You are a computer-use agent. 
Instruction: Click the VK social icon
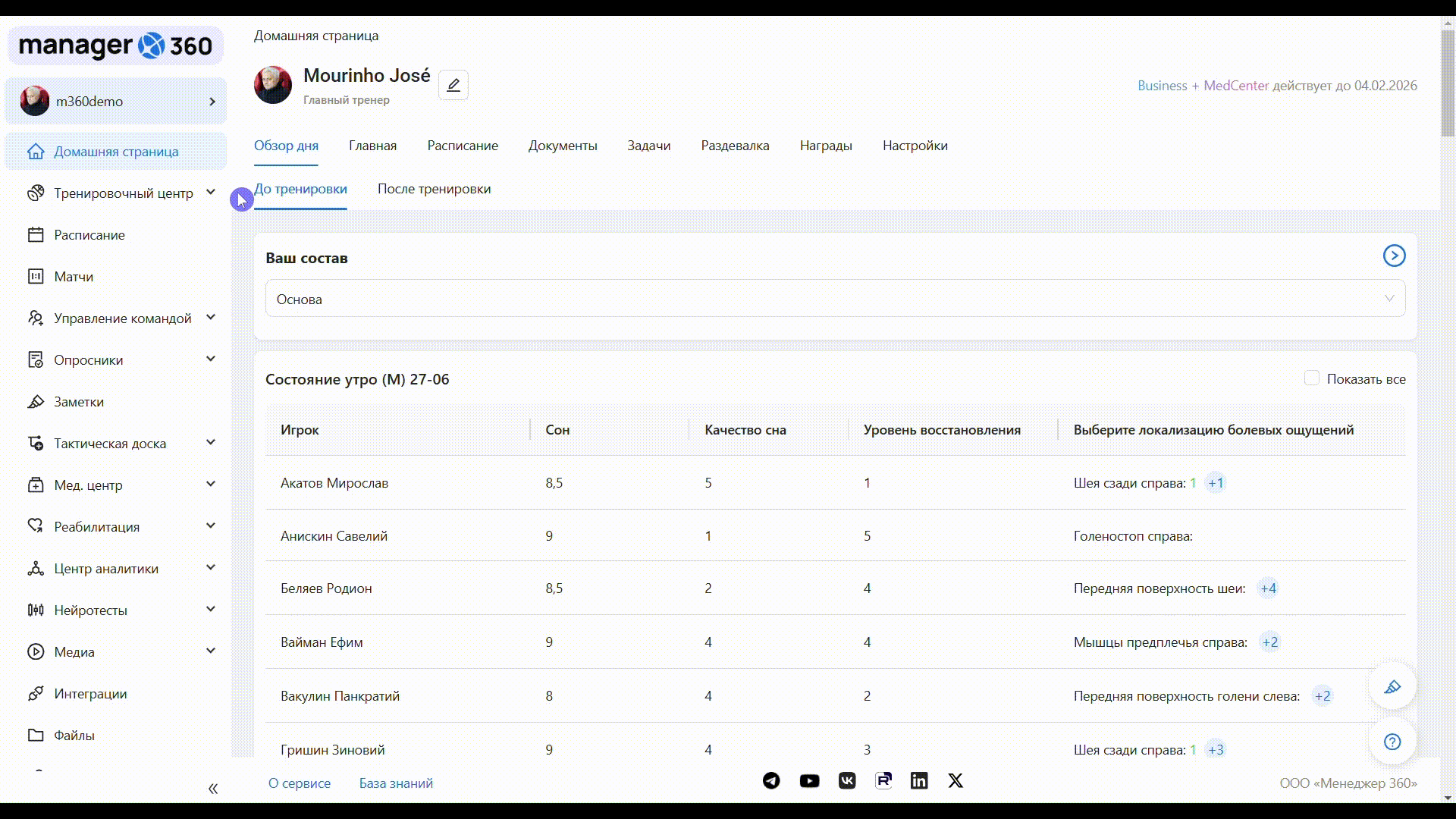[x=847, y=780]
